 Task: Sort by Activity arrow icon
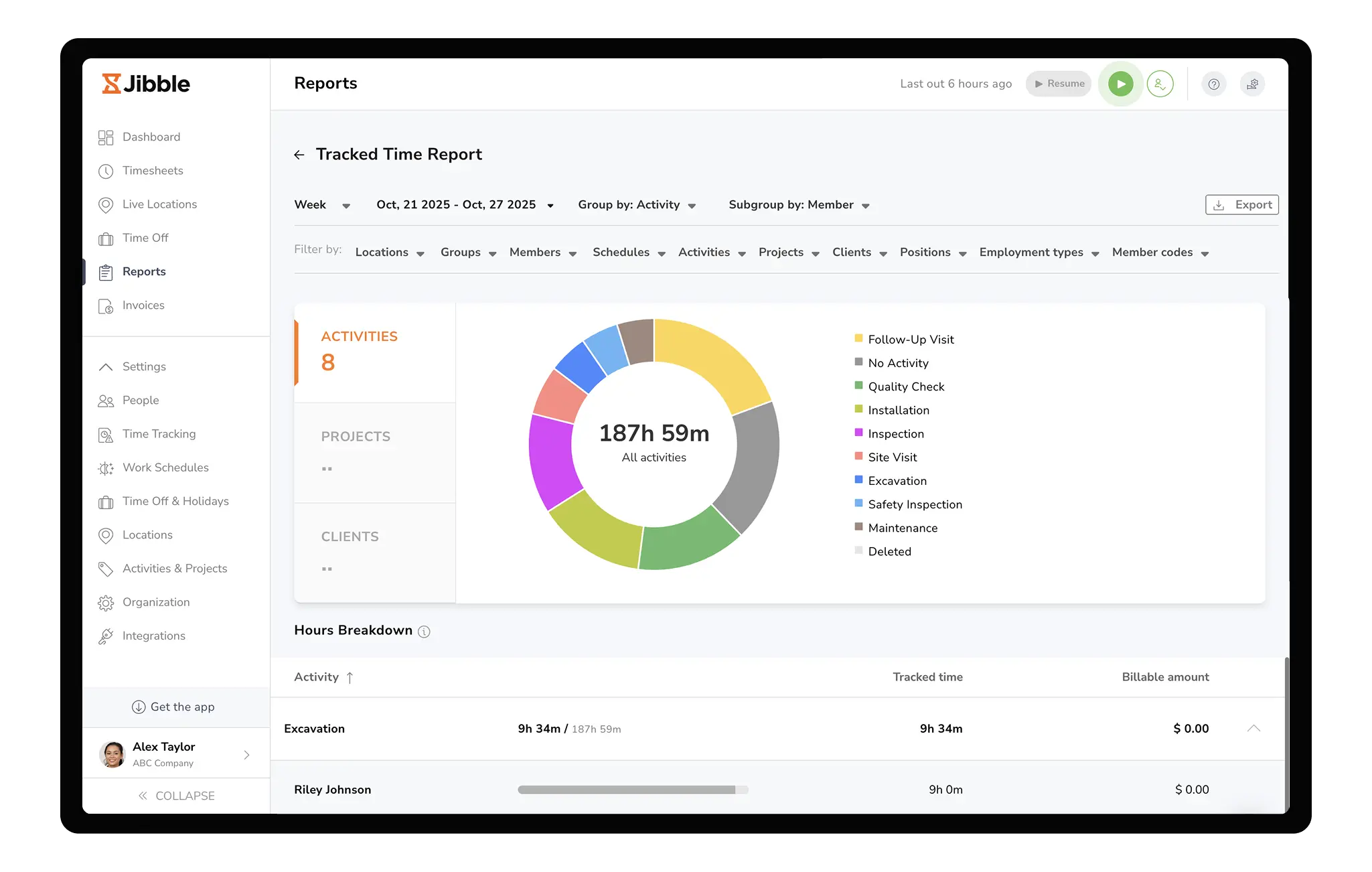coord(350,678)
